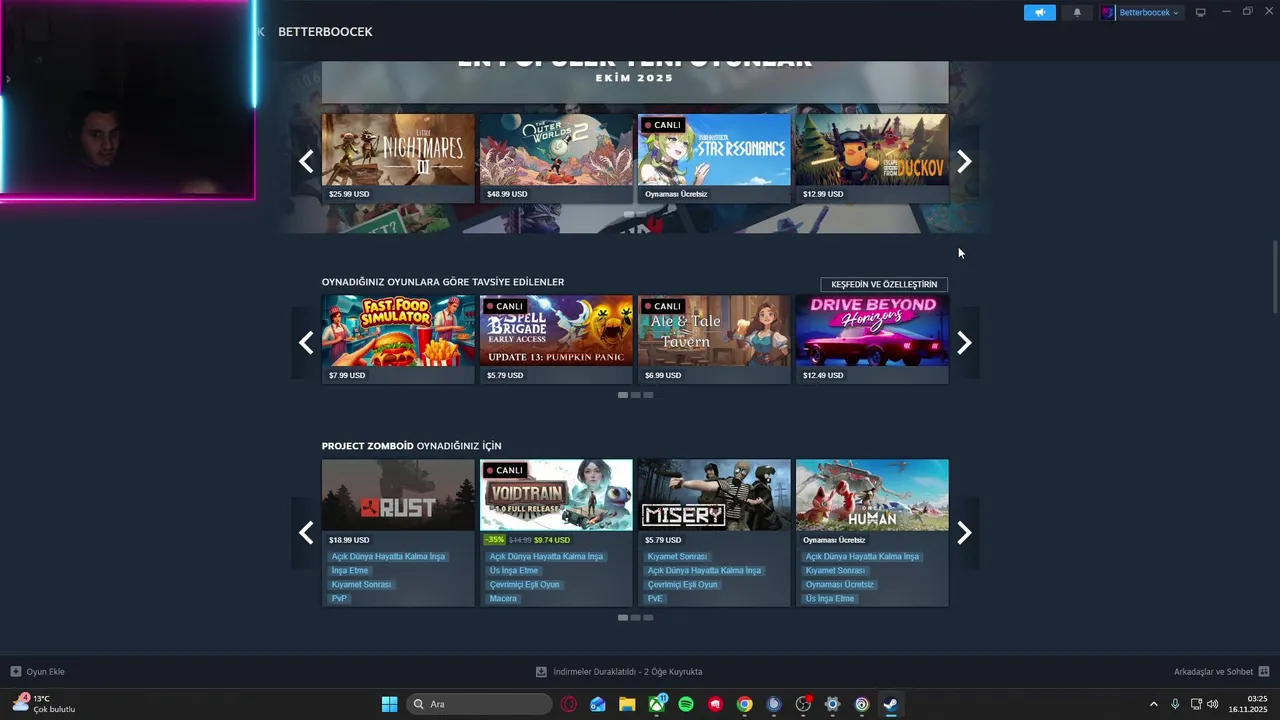Select Oynaması Ücretsiz tag under Once Human
This screenshot has height=720, width=1280.
point(840,585)
